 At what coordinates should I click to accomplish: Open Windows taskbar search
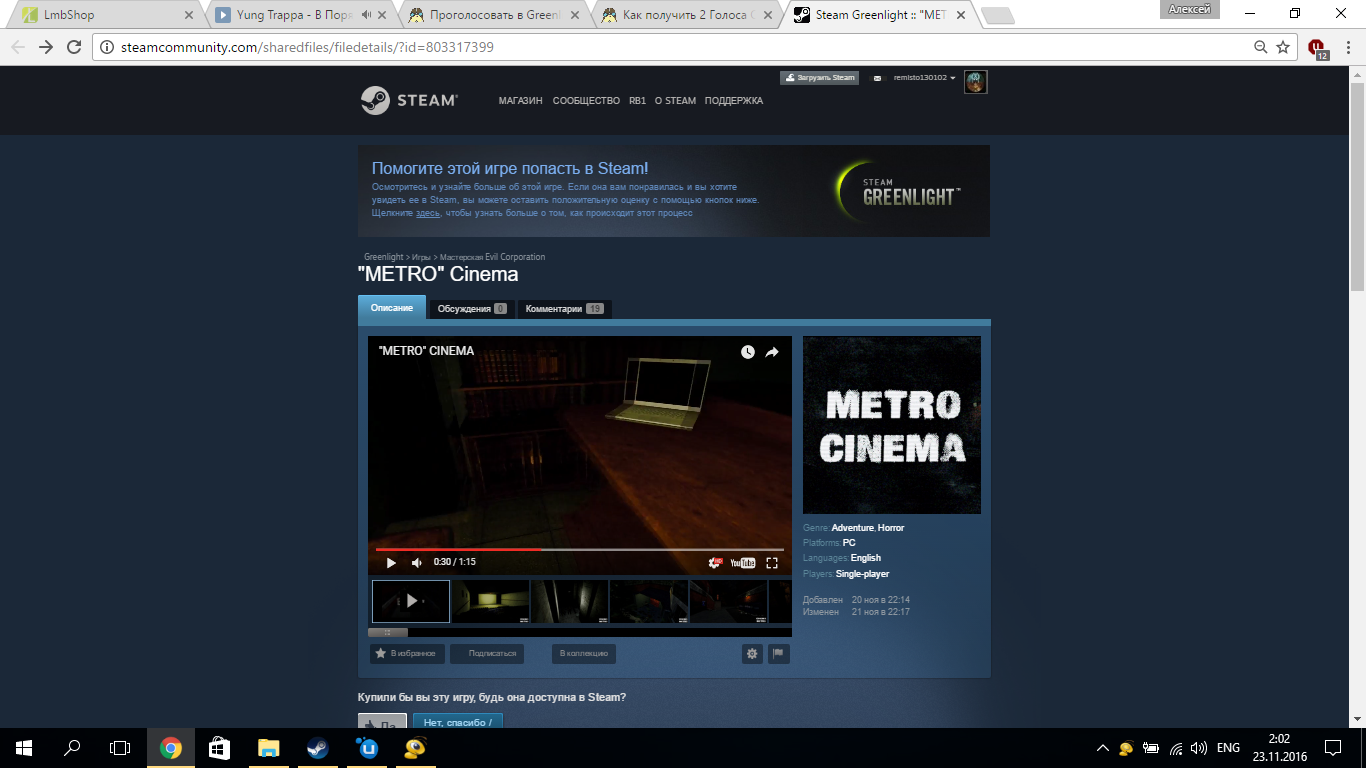click(x=72, y=748)
